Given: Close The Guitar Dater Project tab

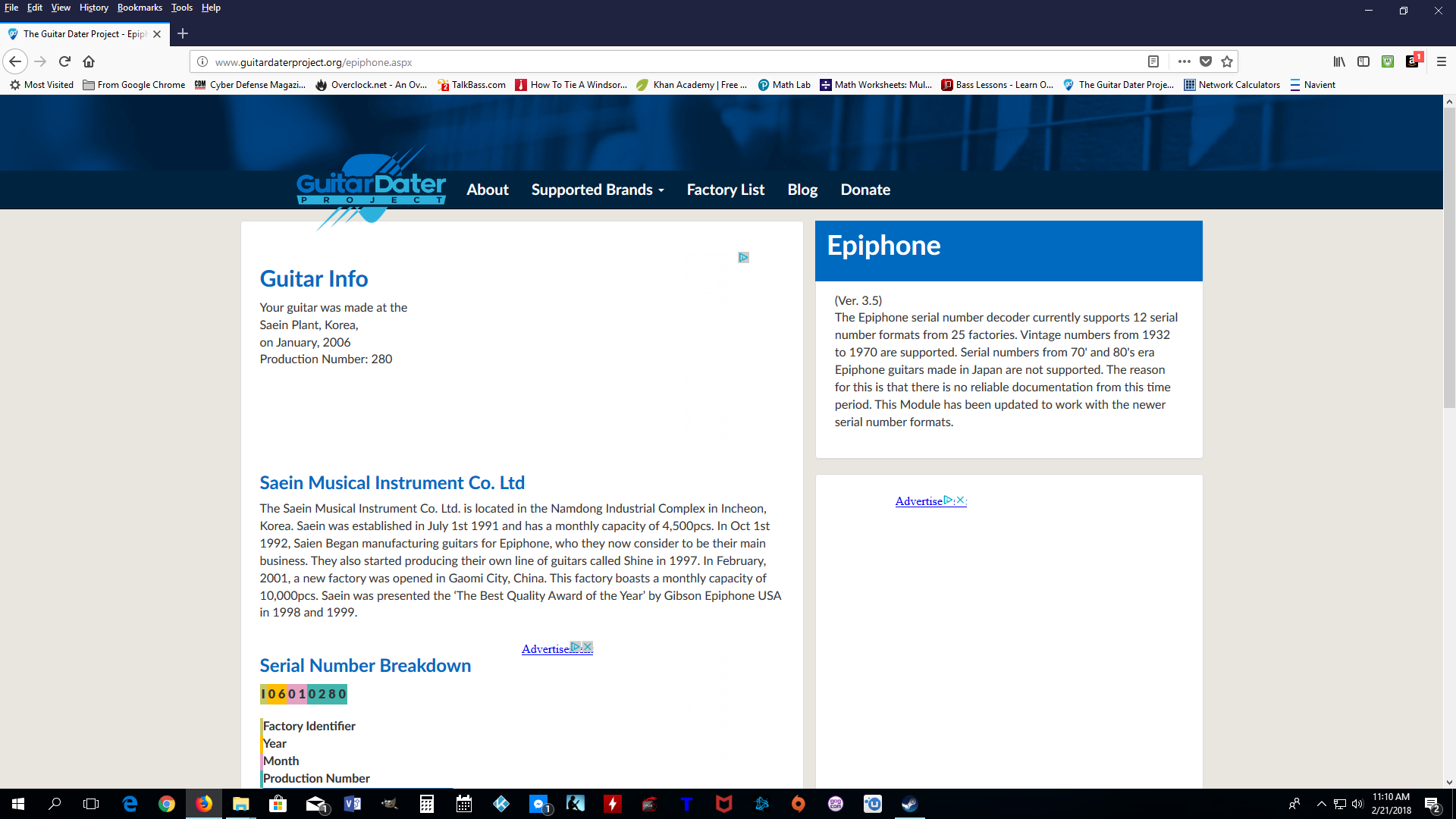Looking at the screenshot, I should click(x=157, y=34).
